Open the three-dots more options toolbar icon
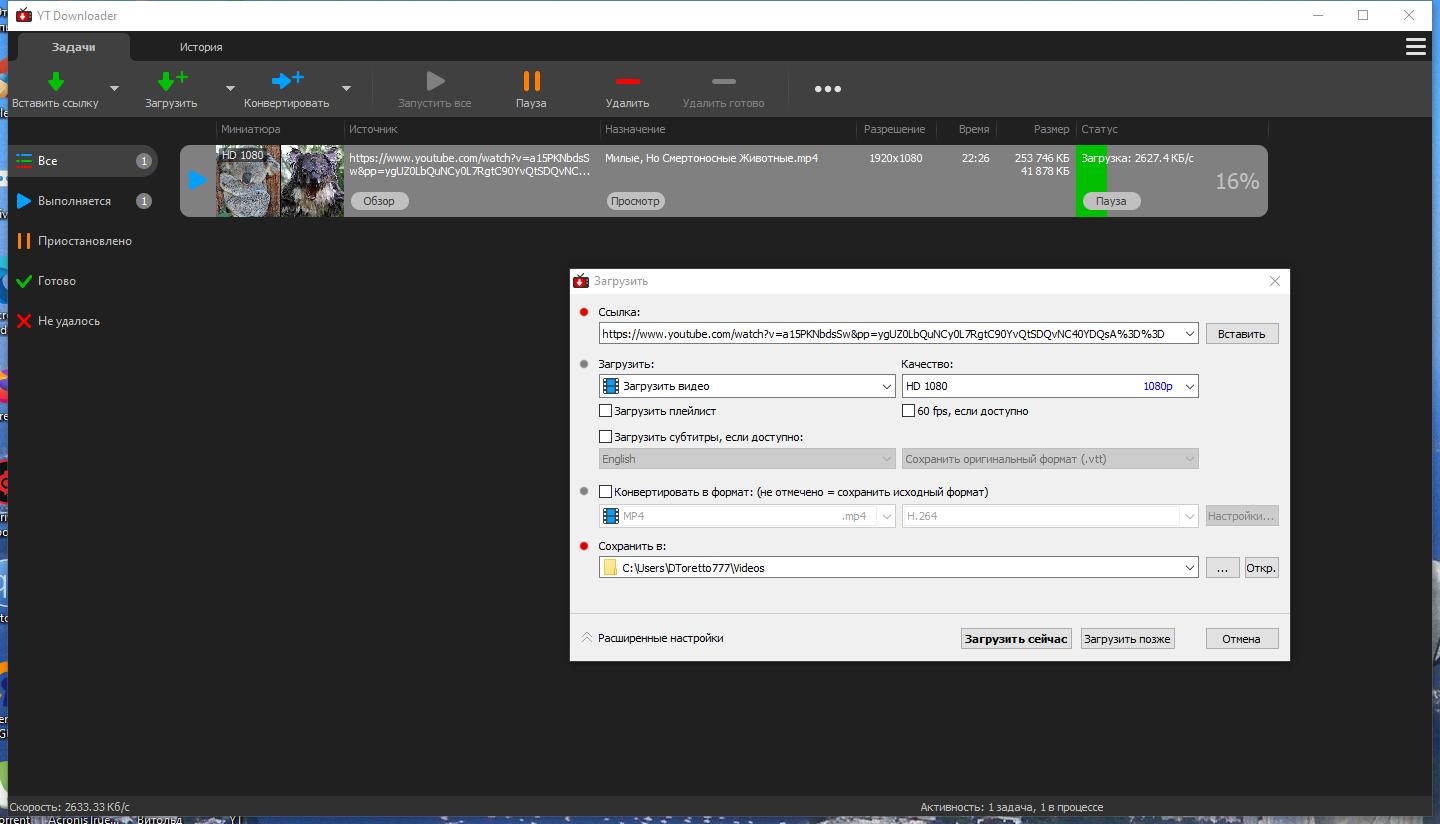This screenshot has height=824, width=1440. point(827,89)
